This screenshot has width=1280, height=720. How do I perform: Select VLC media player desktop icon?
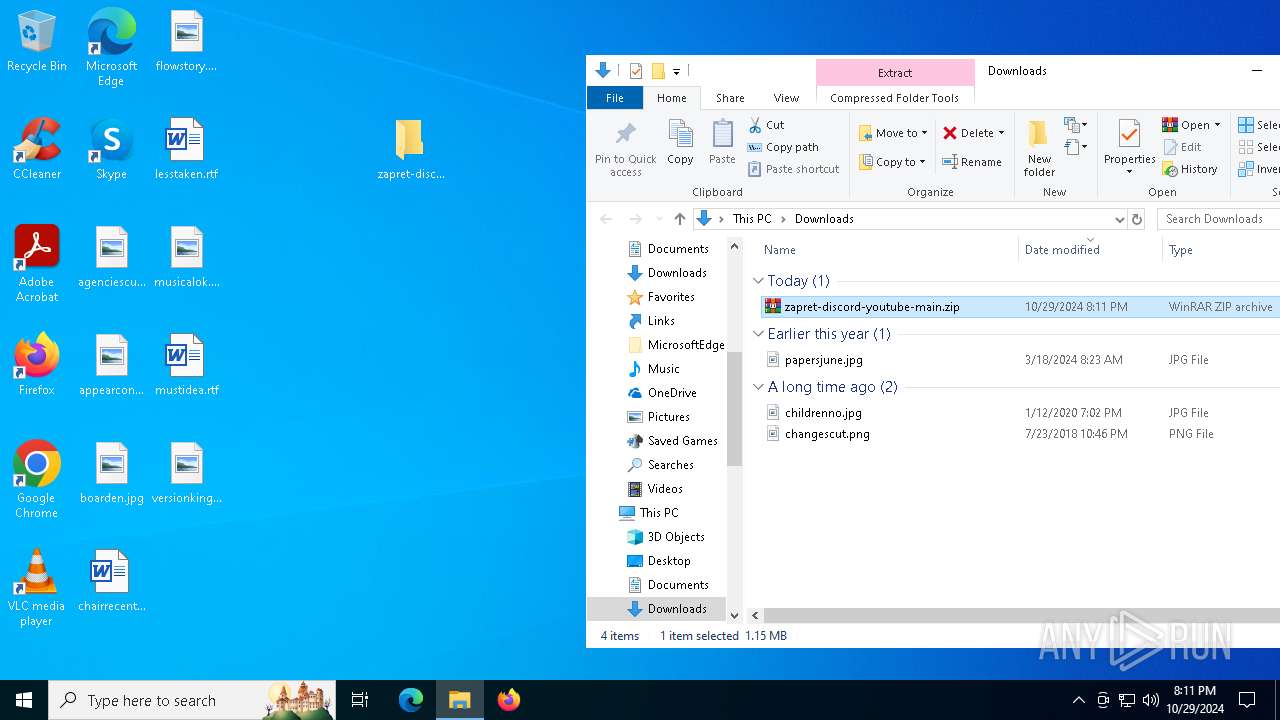click(37, 588)
